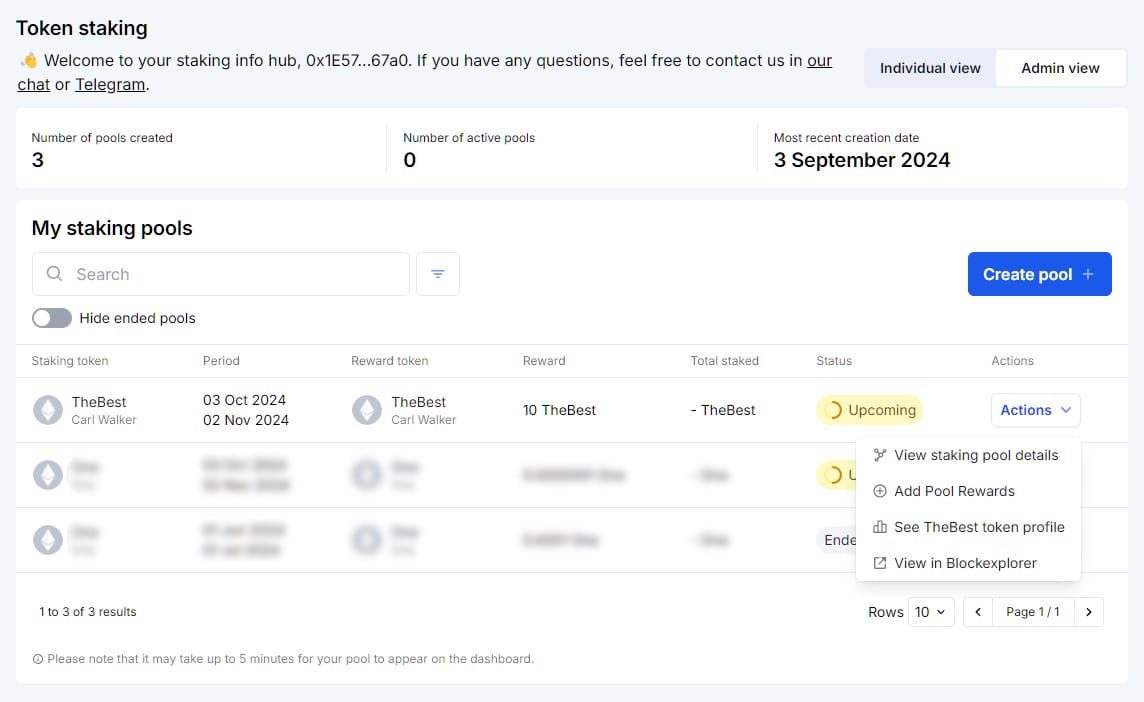Select View in Blockexplorer
Viewport: 1144px width, 702px height.
point(967,563)
